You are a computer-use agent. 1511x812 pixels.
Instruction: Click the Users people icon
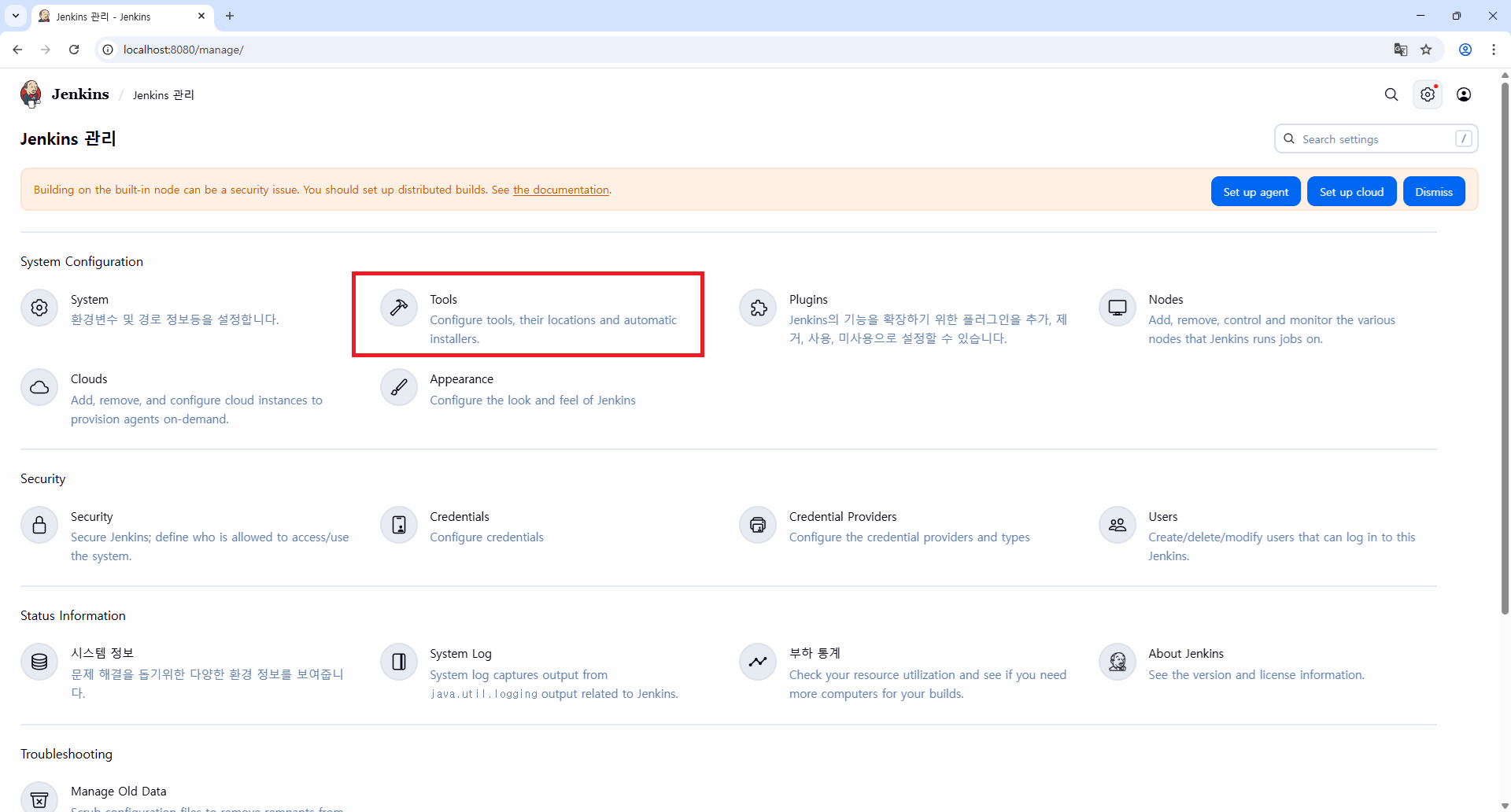pyautogui.click(x=1118, y=525)
